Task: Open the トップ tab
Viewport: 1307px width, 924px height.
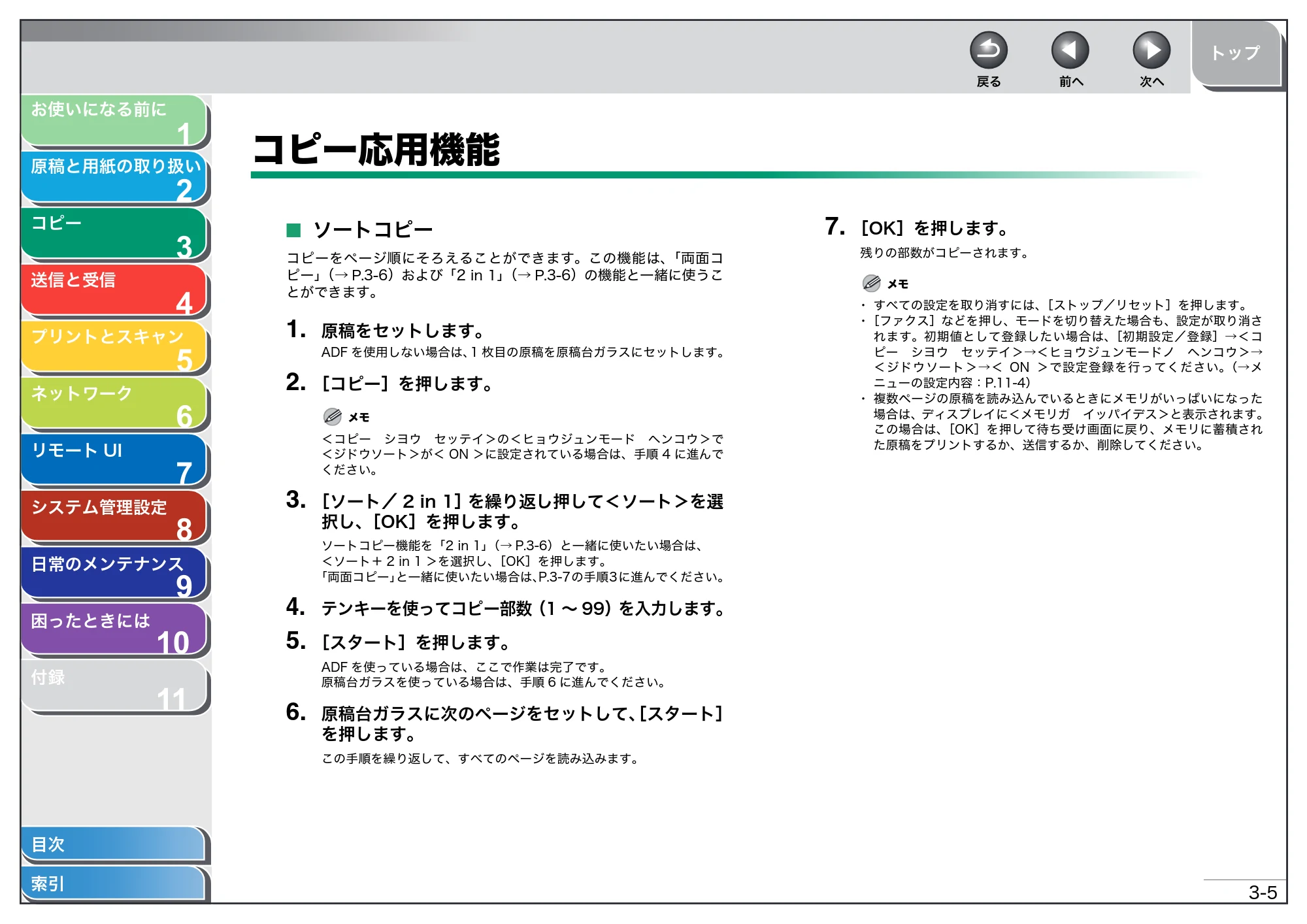Action: coord(1236,54)
